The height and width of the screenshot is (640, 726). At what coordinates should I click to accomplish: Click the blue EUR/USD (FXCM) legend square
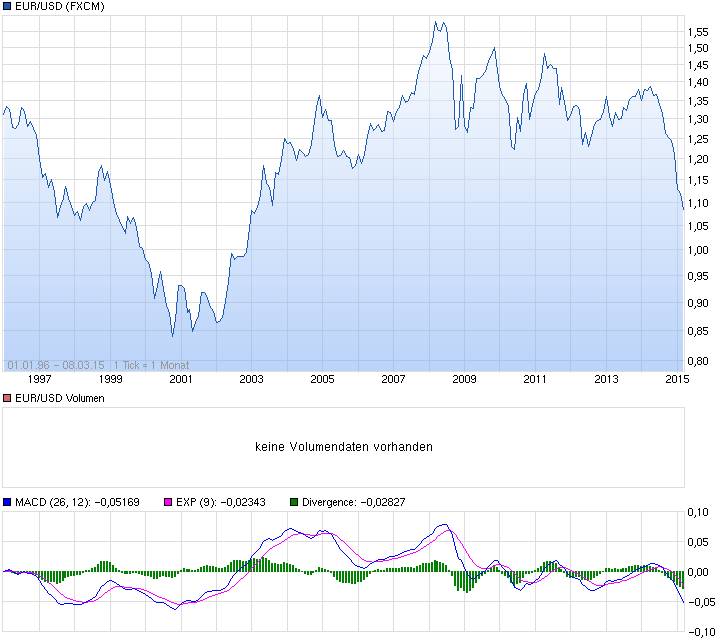[x=8, y=7]
